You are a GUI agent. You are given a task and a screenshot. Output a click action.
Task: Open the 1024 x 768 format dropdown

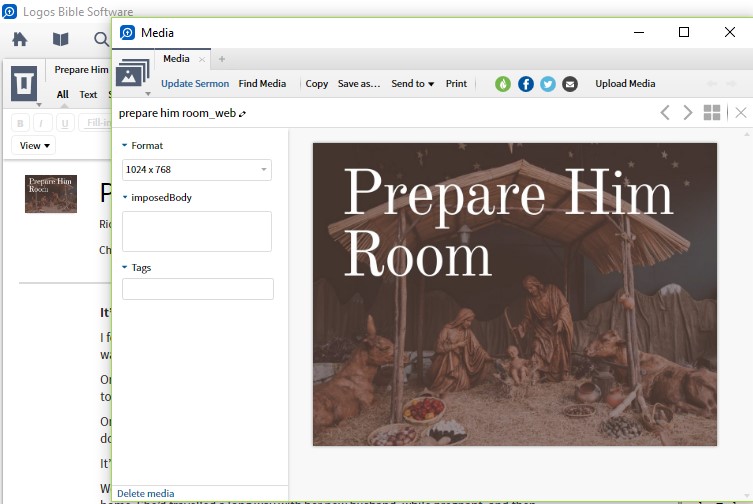197,170
